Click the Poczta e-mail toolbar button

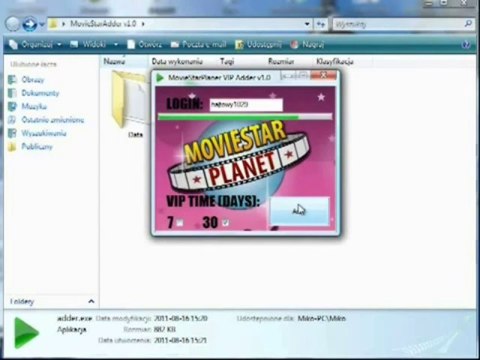(198, 44)
